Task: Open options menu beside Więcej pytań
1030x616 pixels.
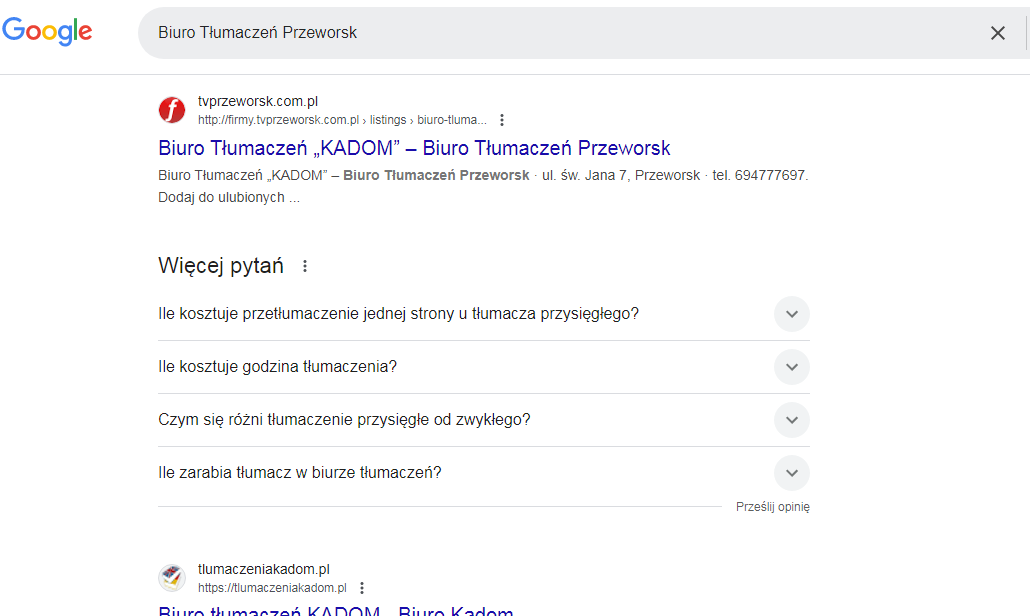Action: point(305,267)
